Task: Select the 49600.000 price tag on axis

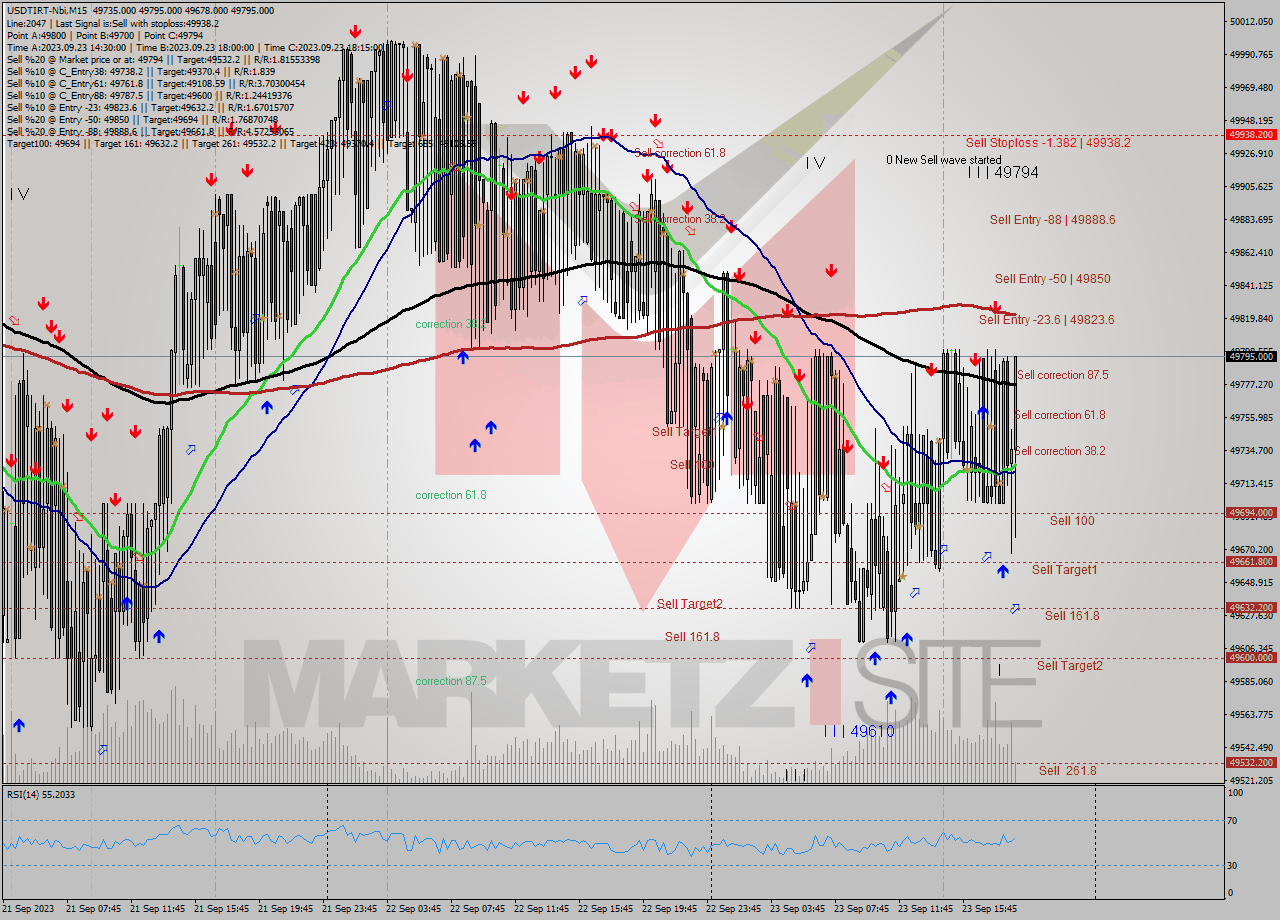Action: (x=1250, y=658)
